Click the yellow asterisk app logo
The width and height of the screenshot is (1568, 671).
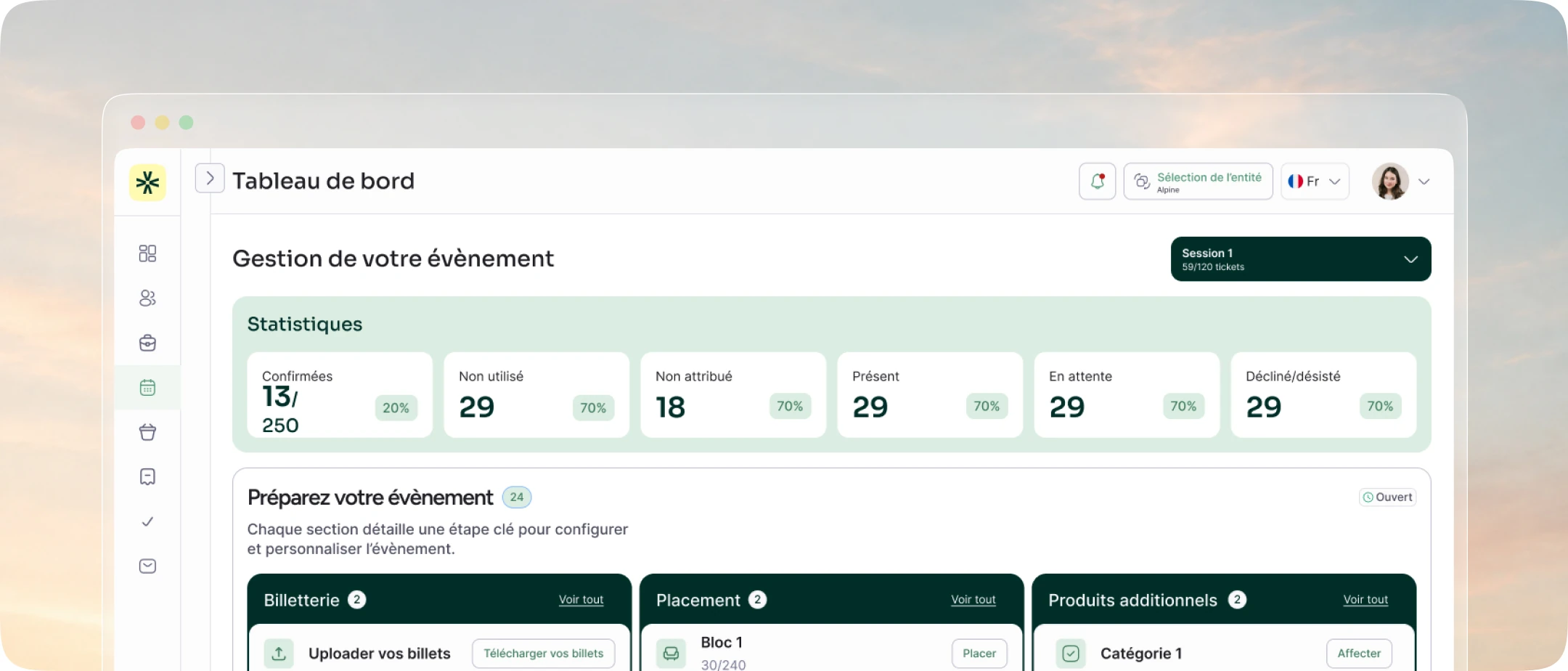(147, 182)
